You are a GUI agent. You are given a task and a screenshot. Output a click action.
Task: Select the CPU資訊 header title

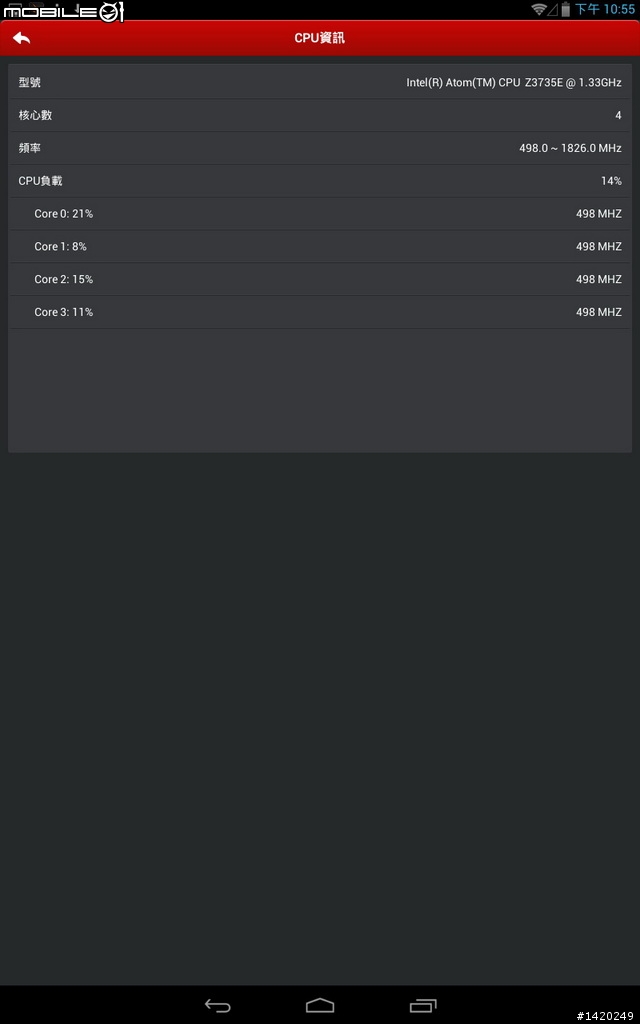(319, 38)
